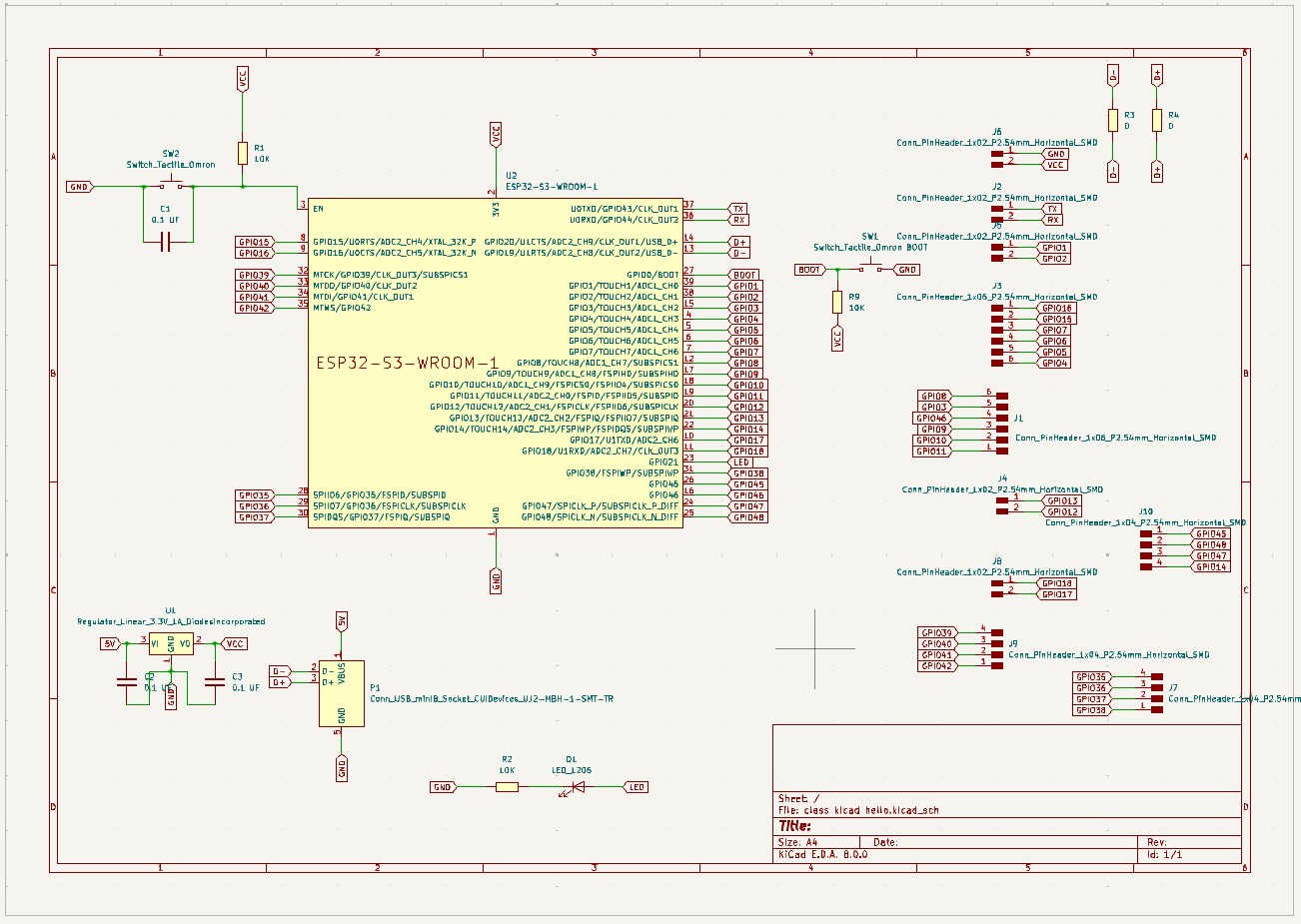Click the GPIO45 label on connector J10
1301x924 pixels.
[x=1211, y=533]
